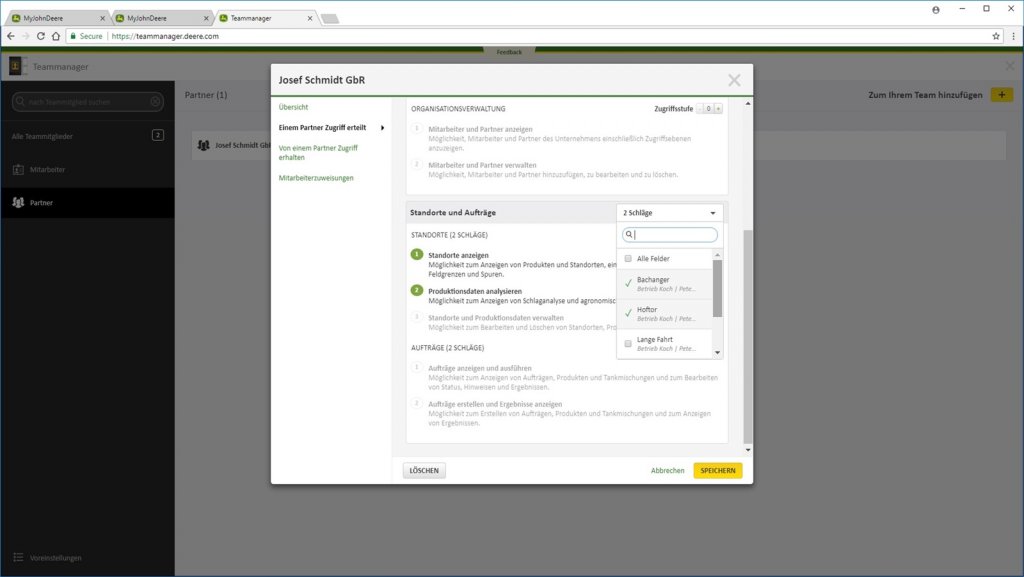
Task: Click the dialog scrollbar down arrow
Action: pos(748,450)
